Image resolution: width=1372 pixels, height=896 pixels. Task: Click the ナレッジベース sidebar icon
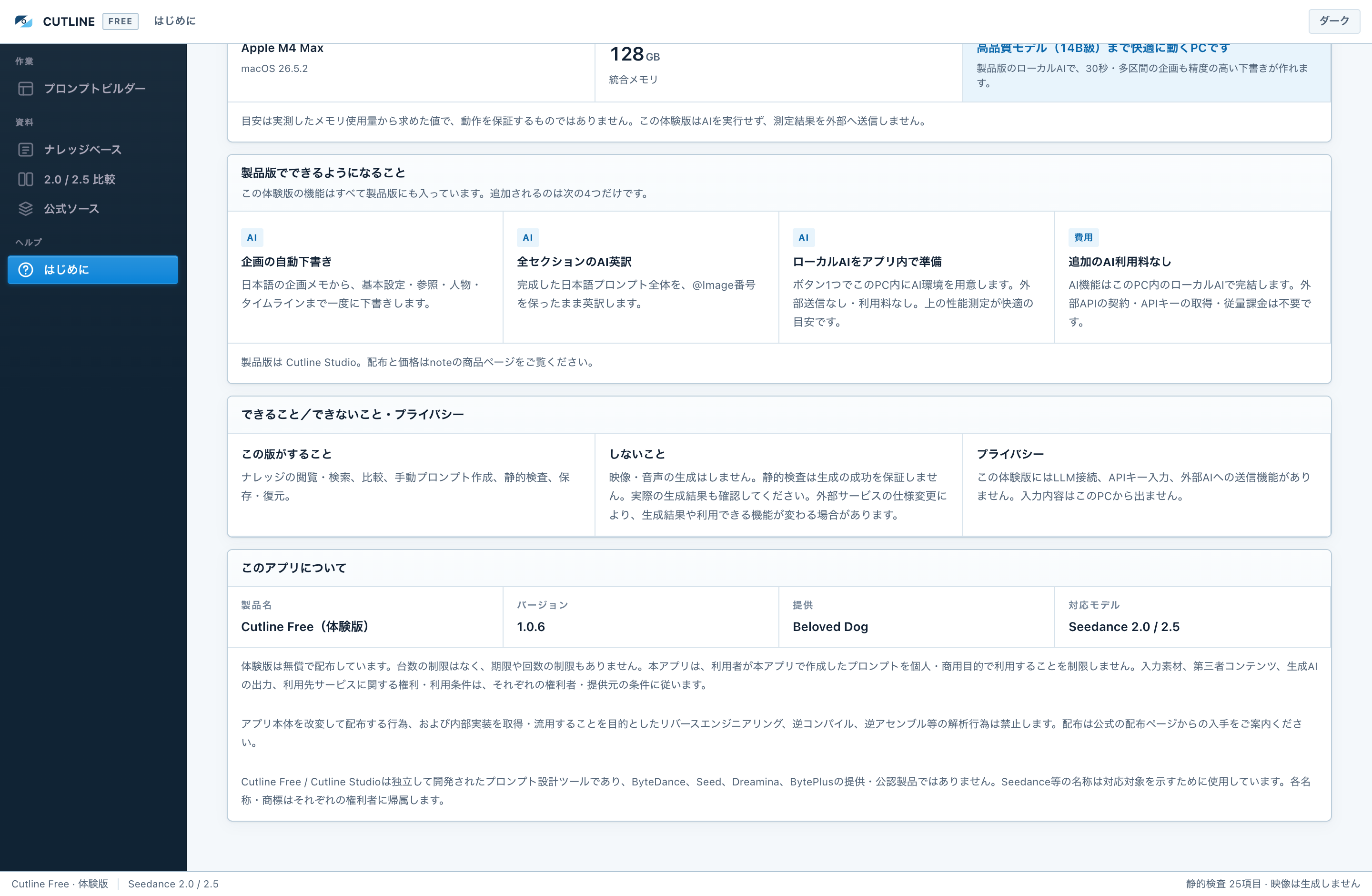tap(25, 149)
